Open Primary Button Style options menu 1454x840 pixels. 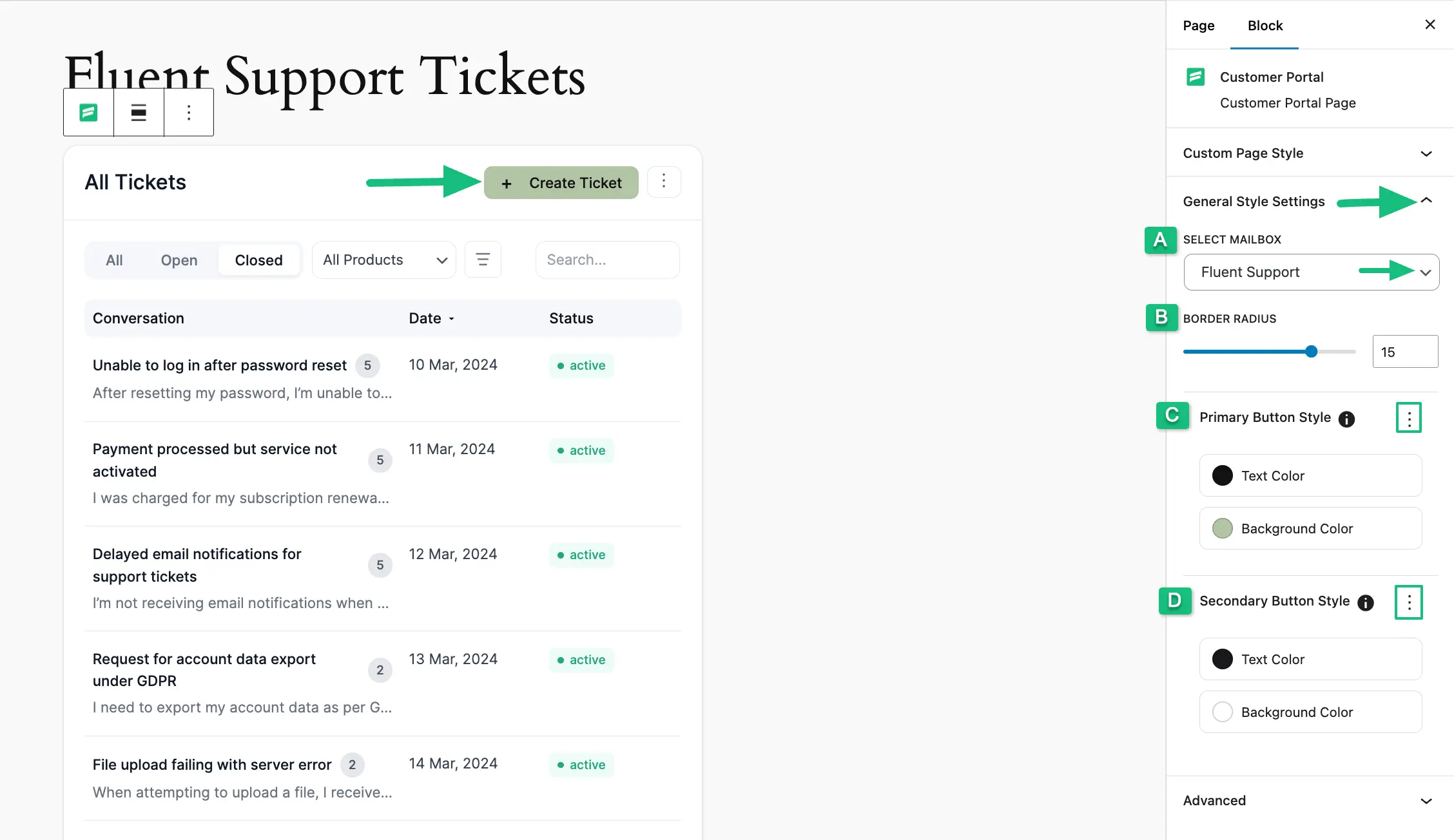coord(1409,418)
